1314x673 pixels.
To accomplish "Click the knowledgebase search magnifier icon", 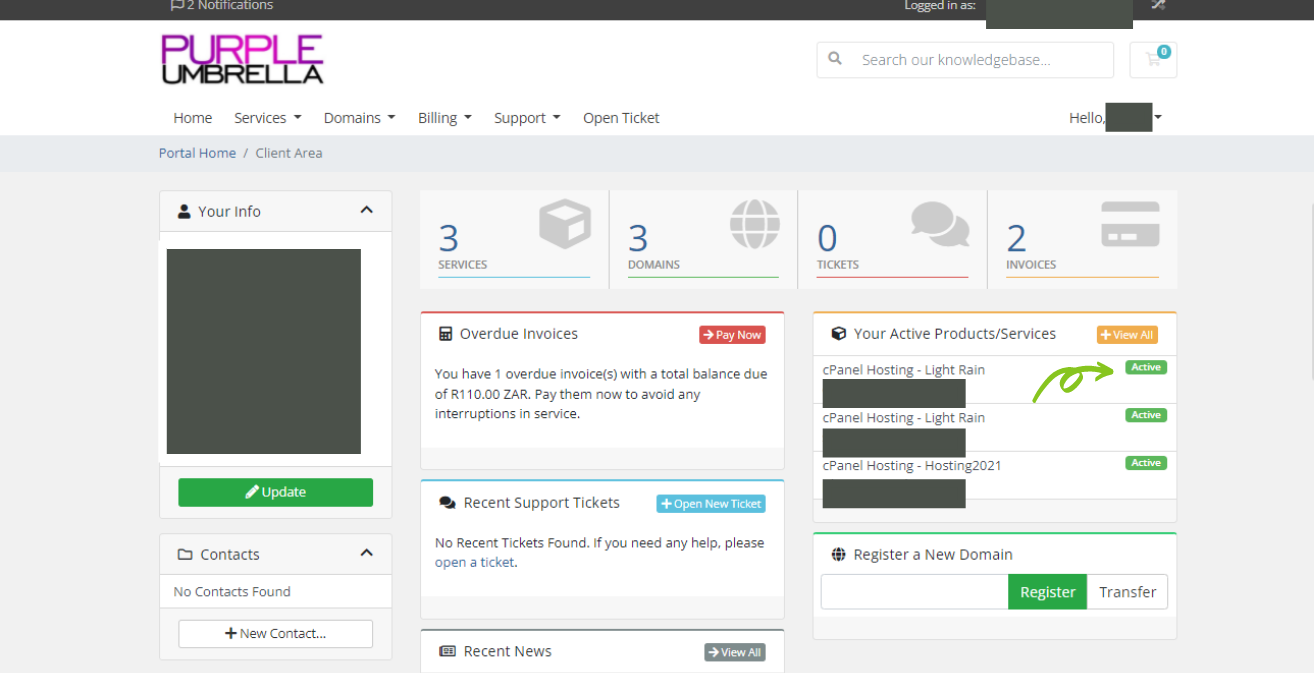I will point(836,60).
